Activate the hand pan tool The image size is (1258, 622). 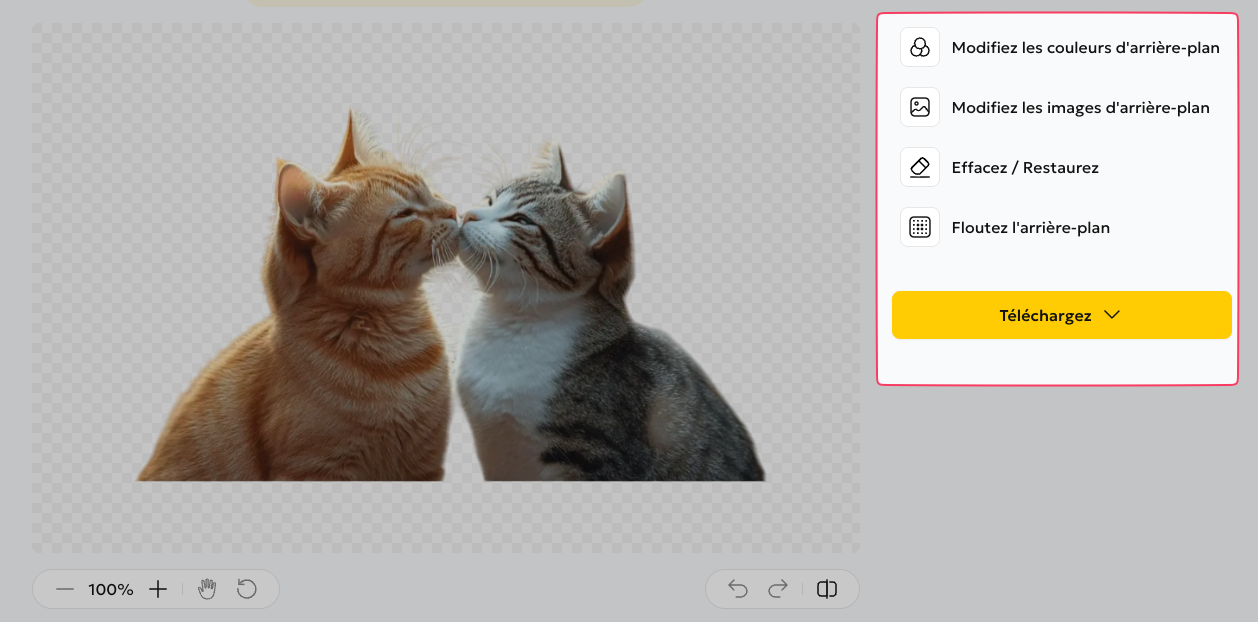click(x=207, y=589)
